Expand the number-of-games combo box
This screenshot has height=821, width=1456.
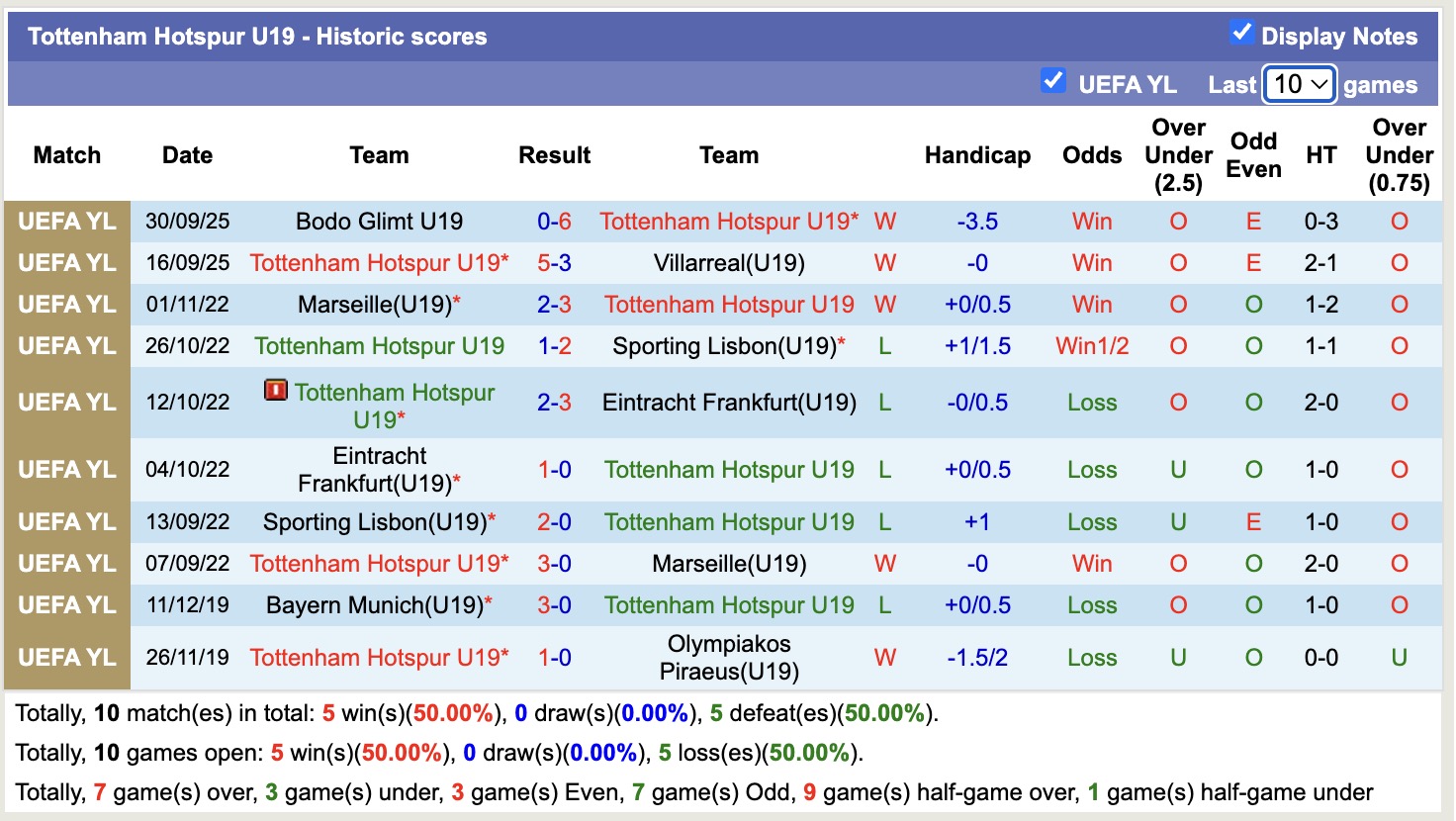(1299, 85)
